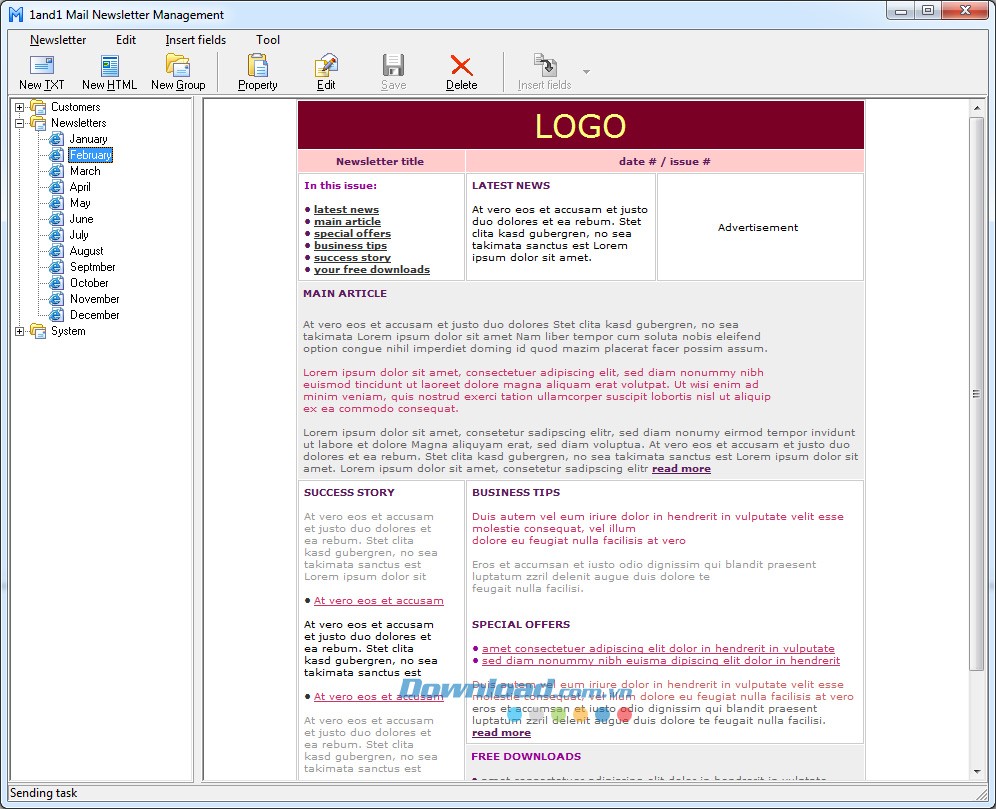The width and height of the screenshot is (996, 809).
Task: Click the New TXT toolbar icon
Action: coord(42,66)
